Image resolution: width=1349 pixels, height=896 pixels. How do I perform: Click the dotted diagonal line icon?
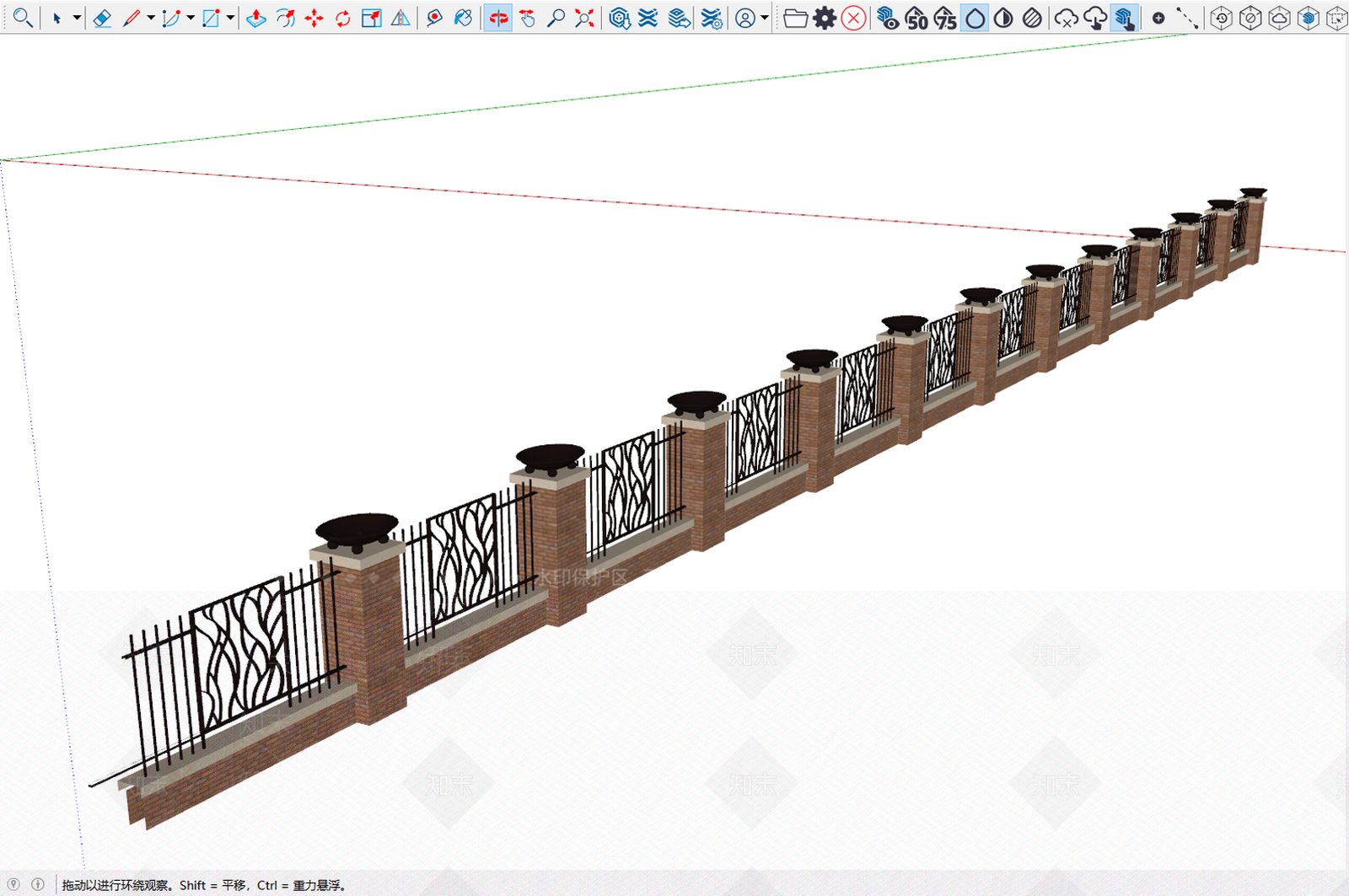[x=1187, y=18]
